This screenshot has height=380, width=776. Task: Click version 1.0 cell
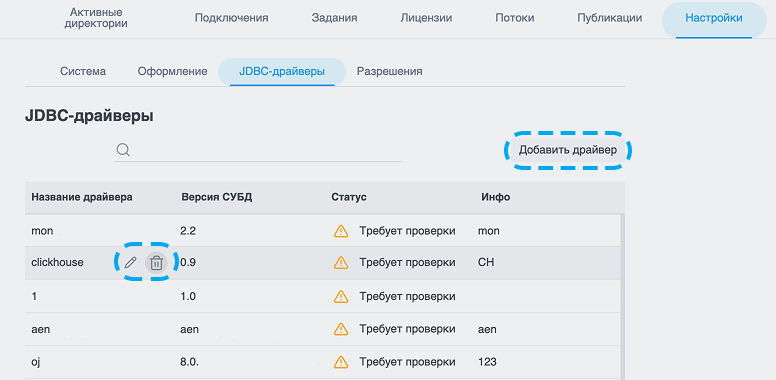(x=188, y=296)
